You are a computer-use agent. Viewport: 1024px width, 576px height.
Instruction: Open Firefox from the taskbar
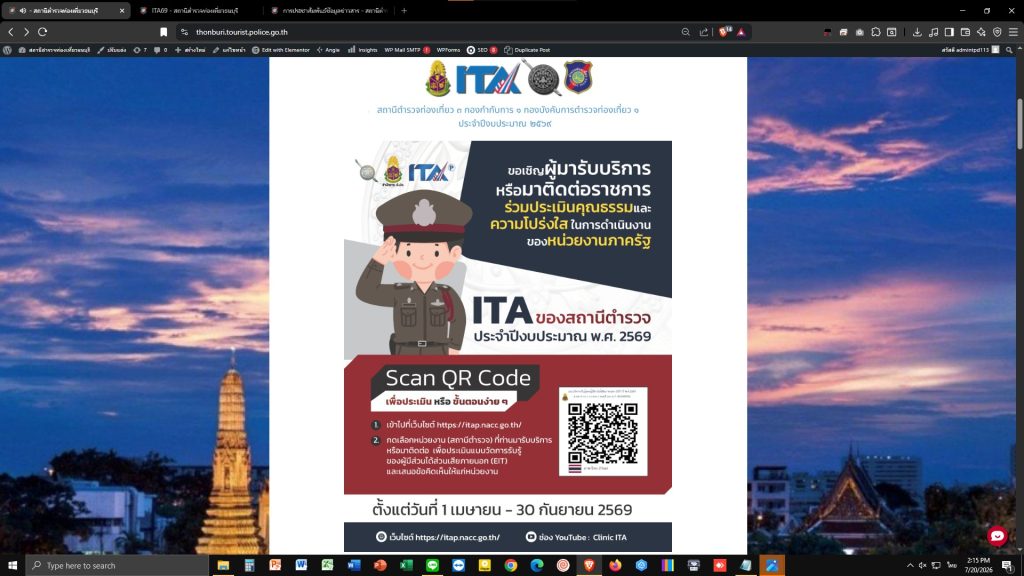point(615,565)
